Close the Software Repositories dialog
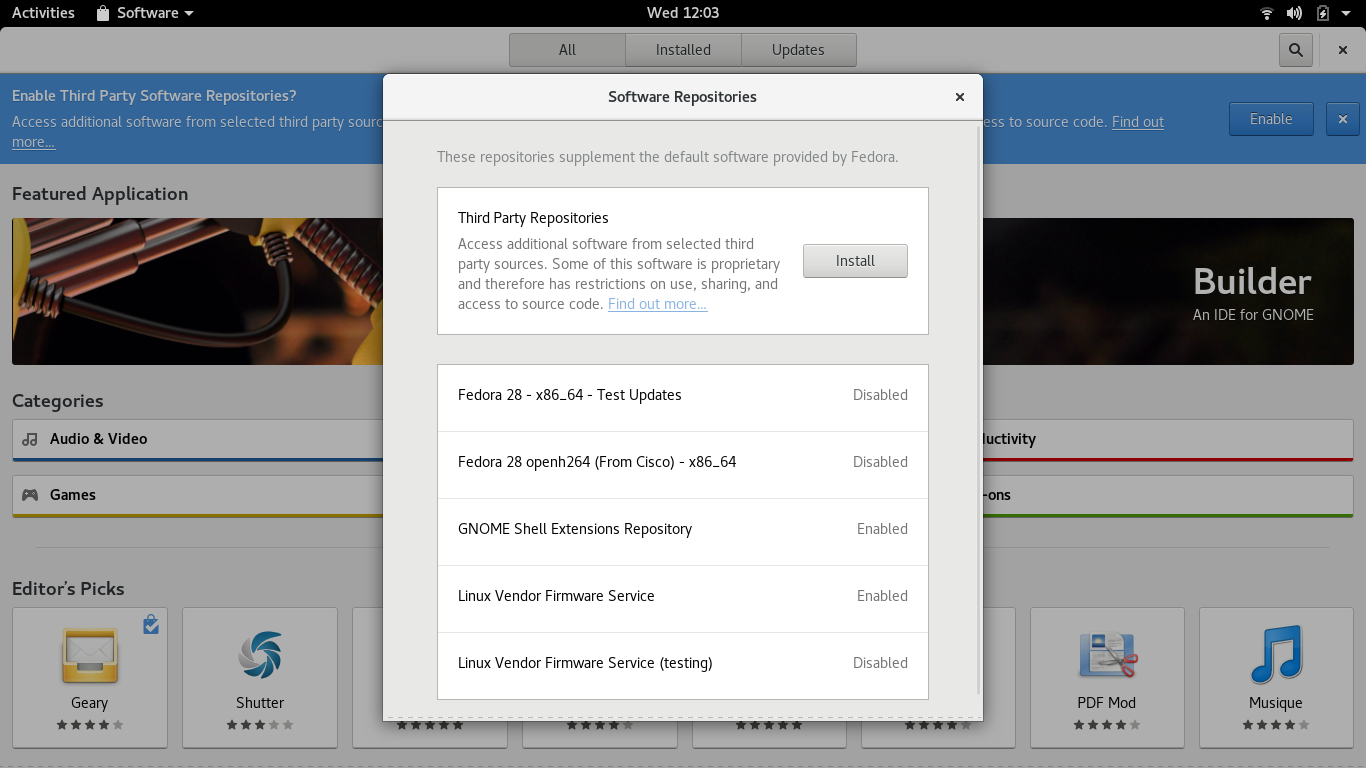The image size is (1366, 768). point(960,97)
